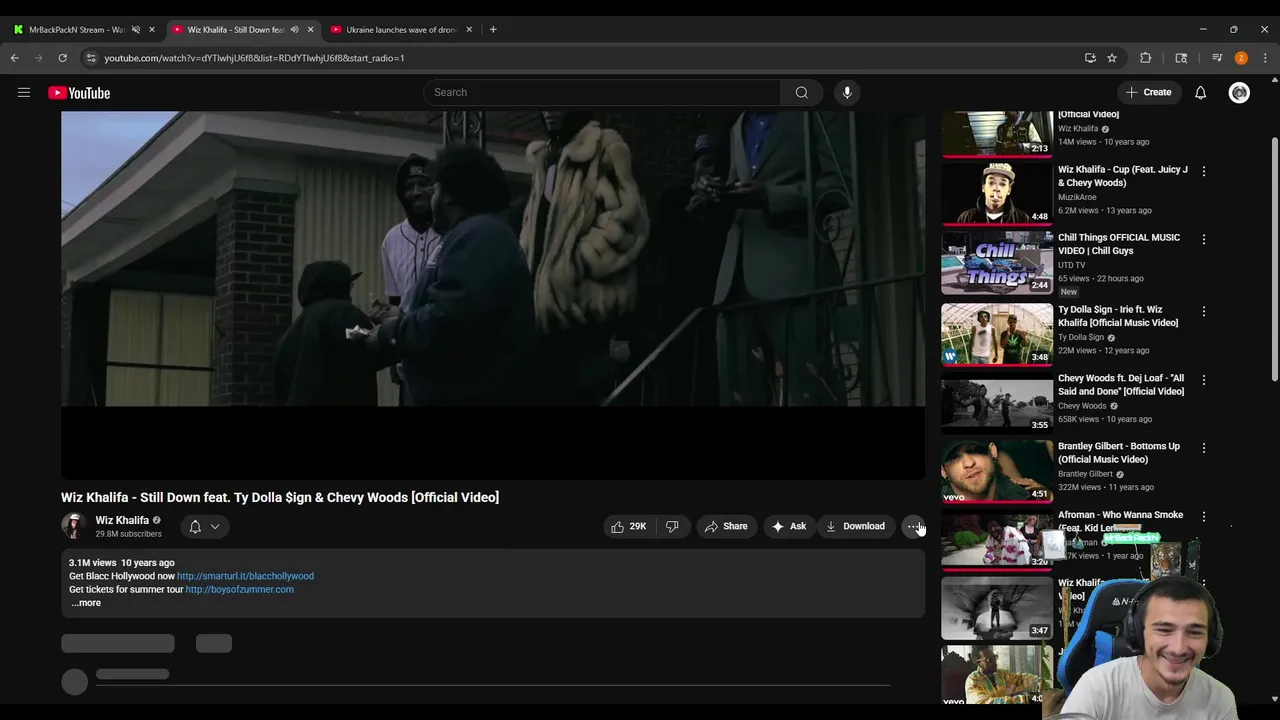Go back with browser back arrow
The width and height of the screenshot is (1280, 720).
pyautogui.click(x=15, y=58)
